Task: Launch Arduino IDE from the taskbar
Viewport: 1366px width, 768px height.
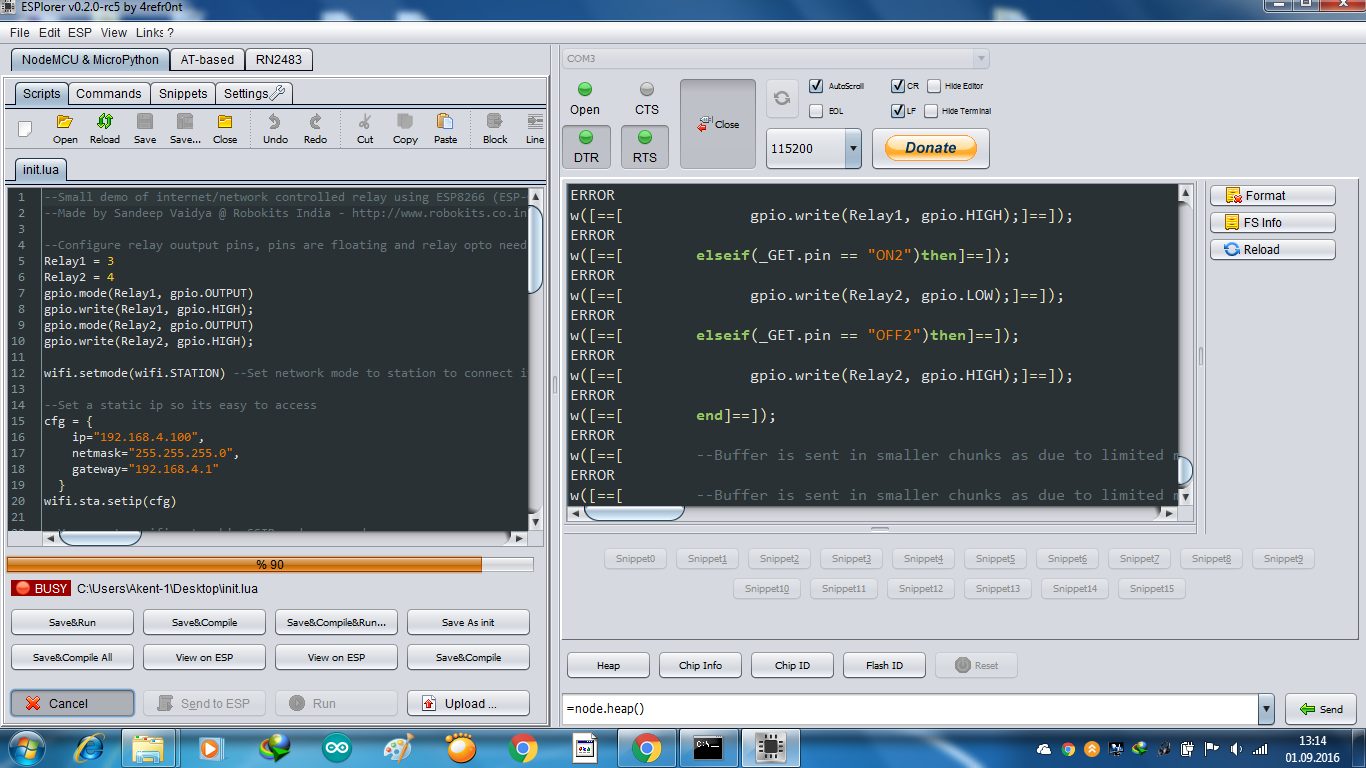Action: (337, 747)
